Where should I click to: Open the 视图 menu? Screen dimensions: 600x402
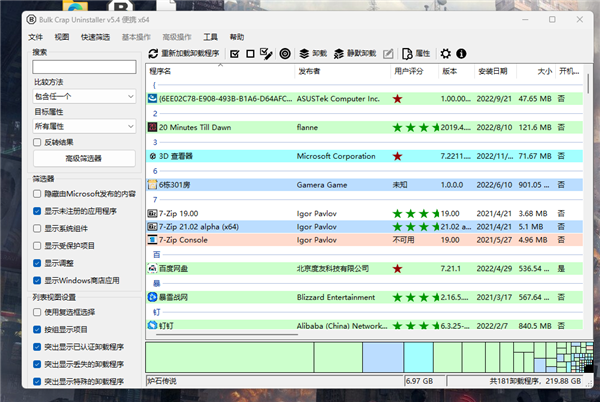click(x=62, y=37)
